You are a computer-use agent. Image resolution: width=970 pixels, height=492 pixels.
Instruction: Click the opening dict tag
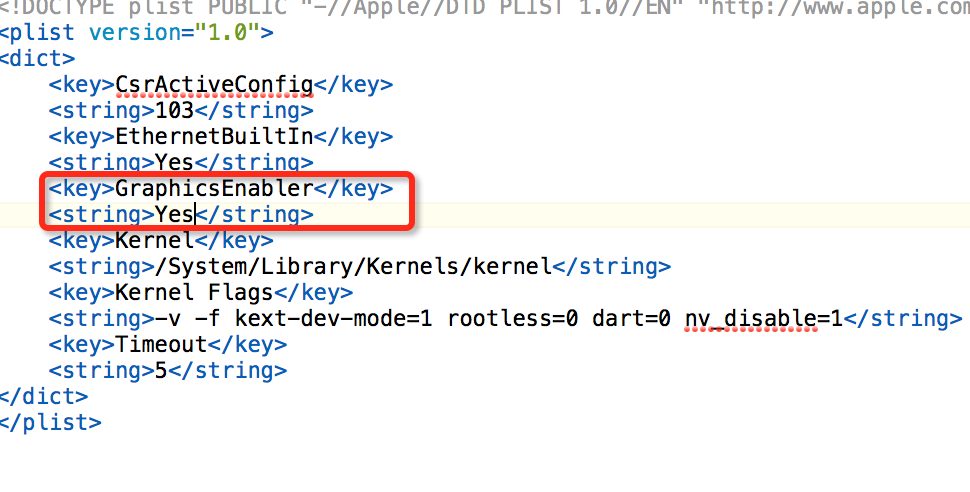37,58
